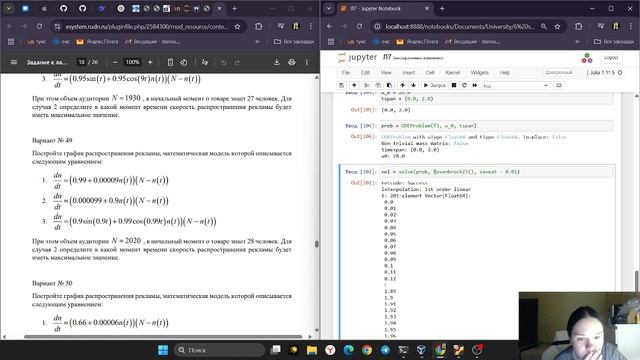Open the Jupyter Insert menu

pos(409,73)
